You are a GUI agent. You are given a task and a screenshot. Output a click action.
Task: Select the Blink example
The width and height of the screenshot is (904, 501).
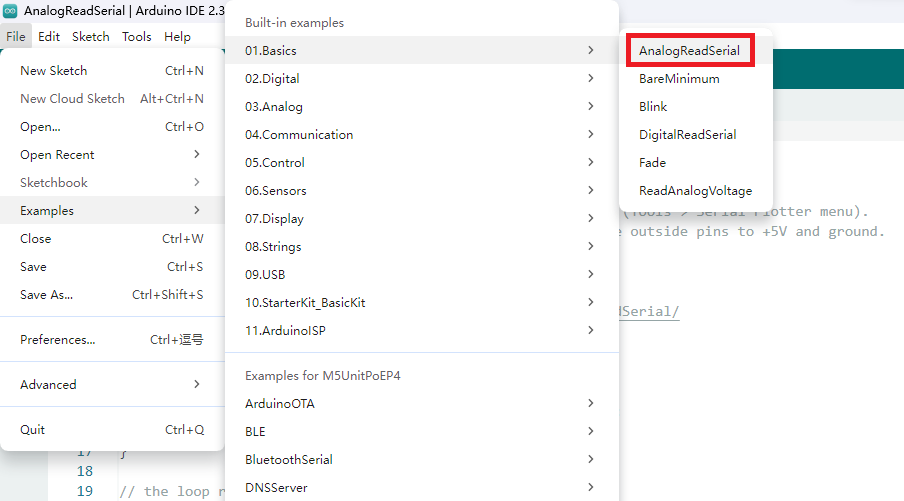(x=653, y=107)
